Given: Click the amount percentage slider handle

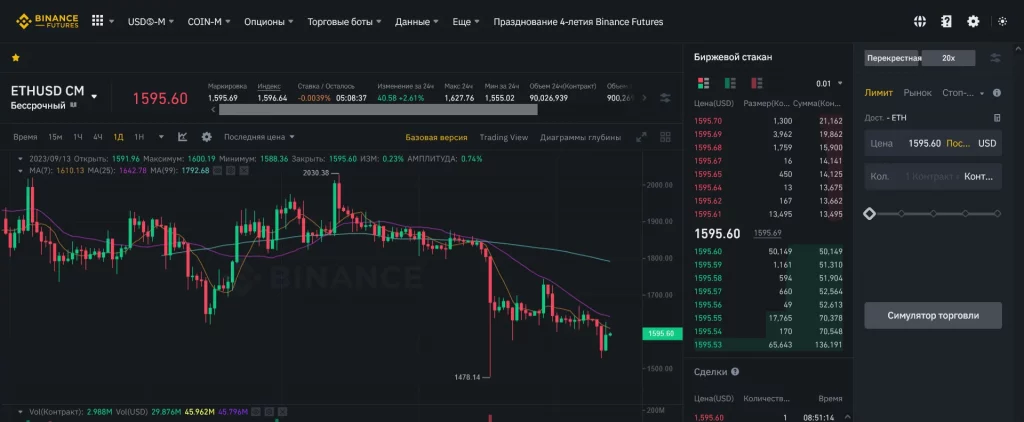Looking at the screenshot, I should pyautogui.click(x=869, y=214).
